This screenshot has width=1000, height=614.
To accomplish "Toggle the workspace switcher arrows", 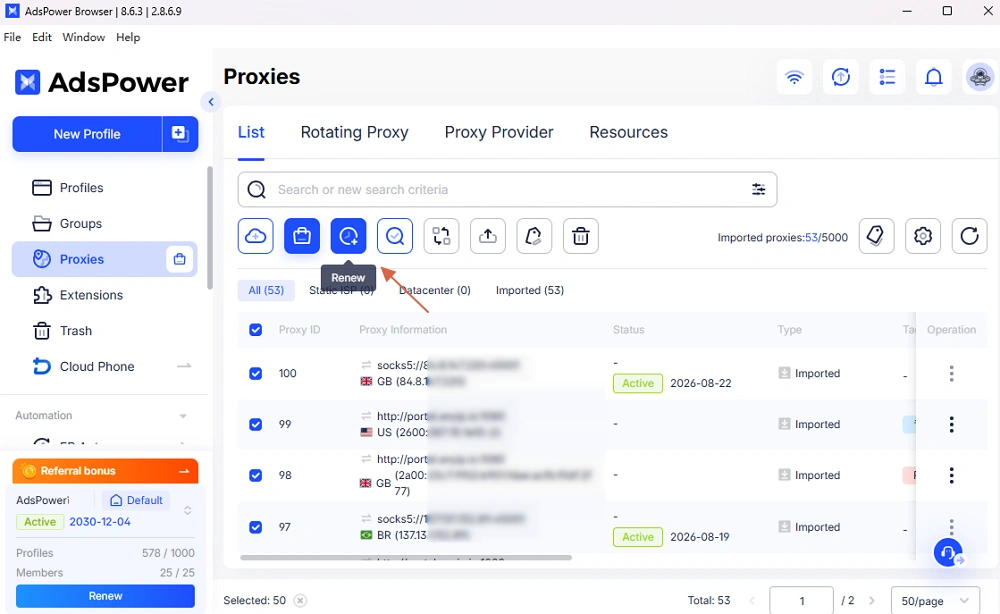I will [x=188, y=510].
